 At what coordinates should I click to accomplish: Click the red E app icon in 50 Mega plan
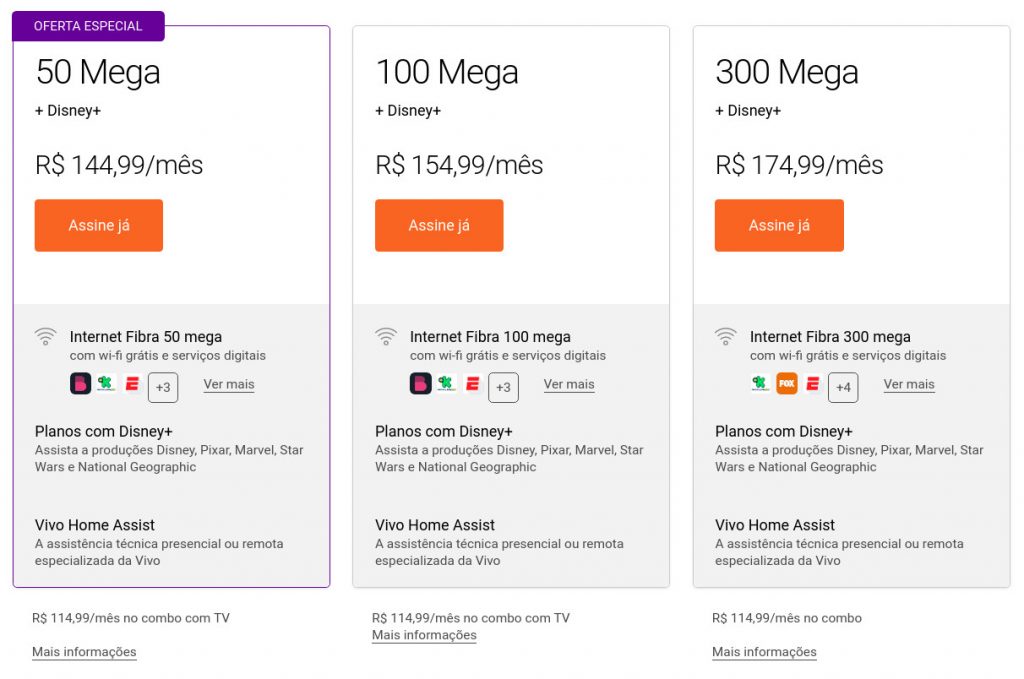pos(133,383)
